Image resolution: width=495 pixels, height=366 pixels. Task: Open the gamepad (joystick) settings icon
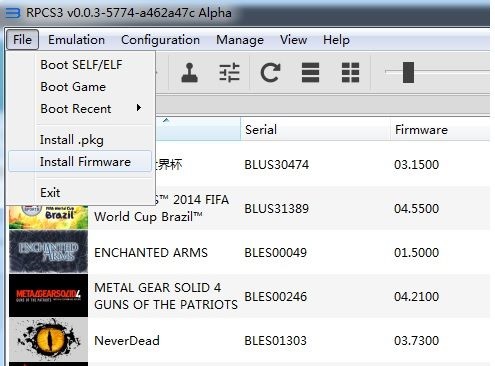[x=189, y=73]
